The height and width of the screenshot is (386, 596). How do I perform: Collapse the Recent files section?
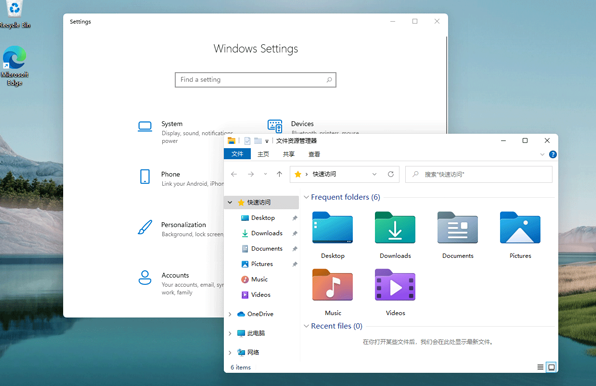[306, 326]
